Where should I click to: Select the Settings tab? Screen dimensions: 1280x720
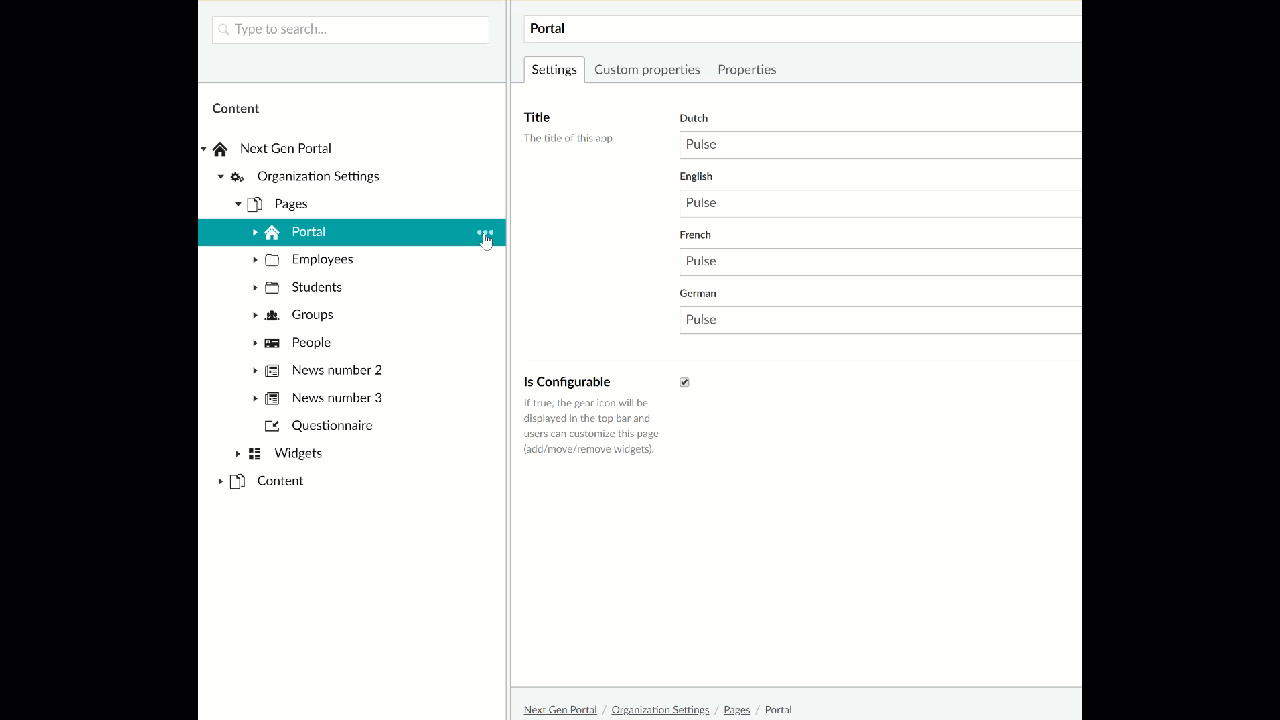pyautogui.click(x=554, y=70)
